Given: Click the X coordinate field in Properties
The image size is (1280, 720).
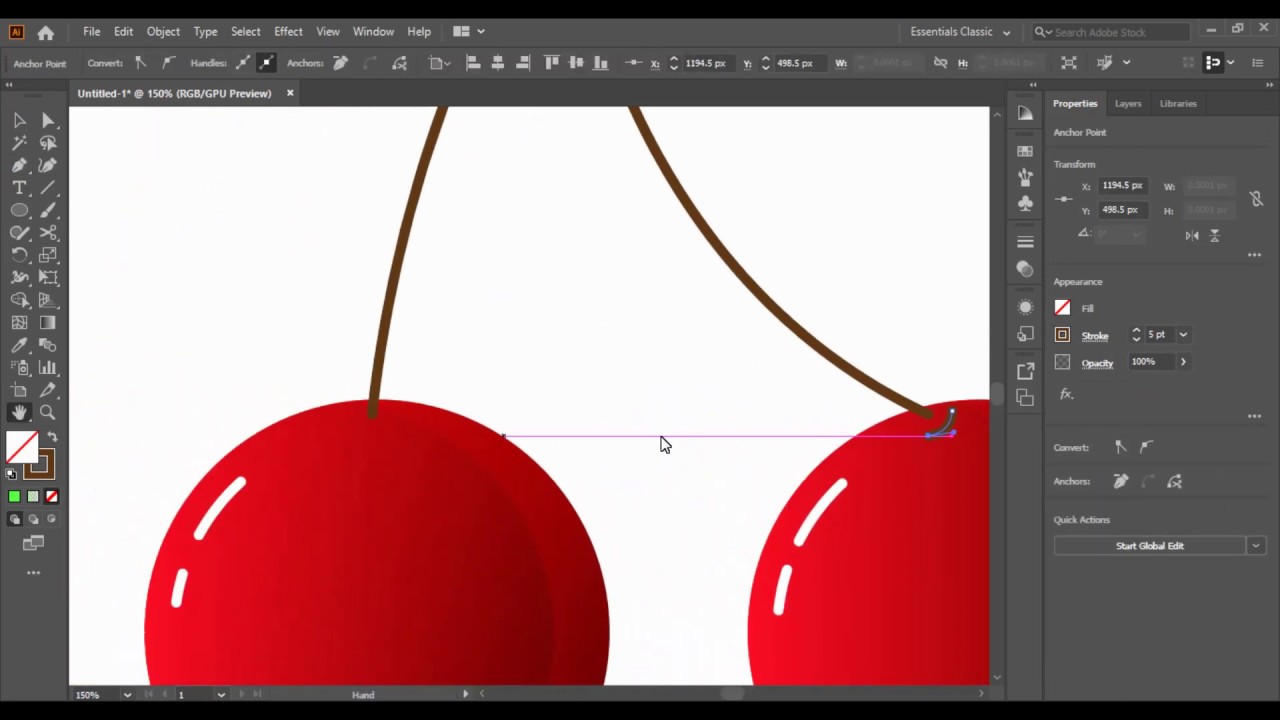Looking at the screenshot, I should click(x=1122, y=186).
